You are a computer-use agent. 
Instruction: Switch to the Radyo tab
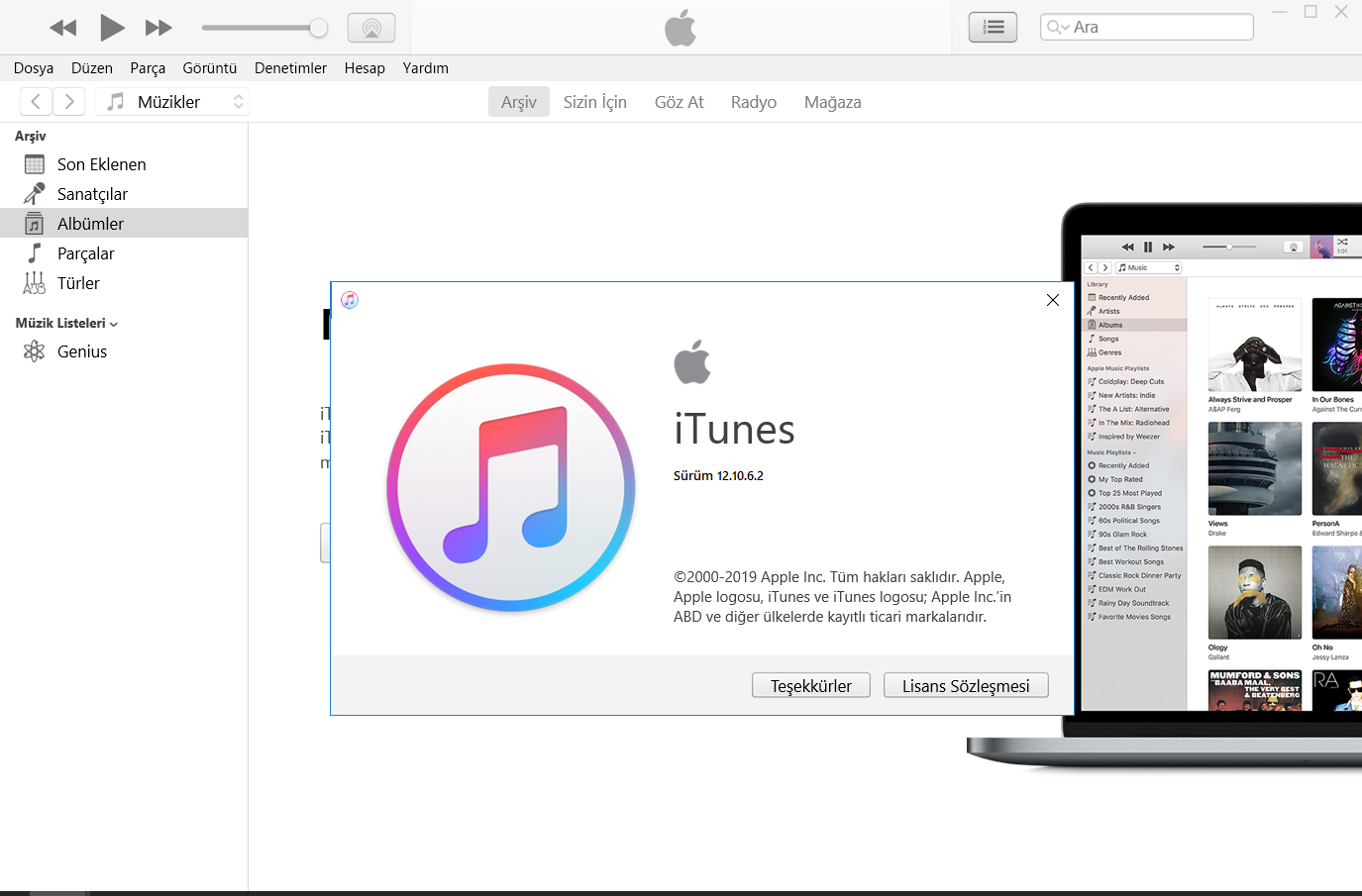[x=754, y=102]
